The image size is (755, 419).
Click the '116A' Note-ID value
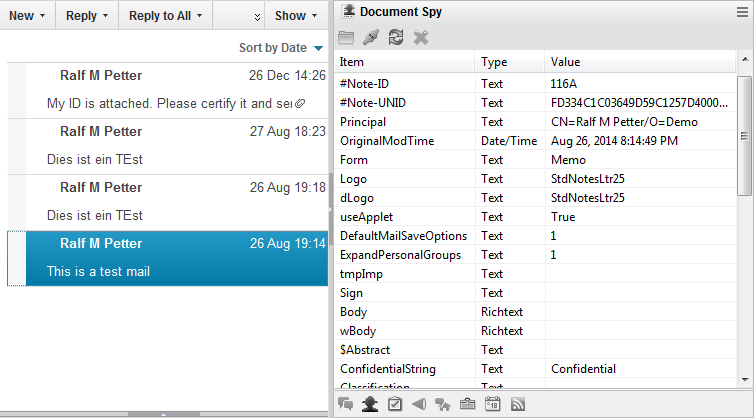click(x=563, y=84)
